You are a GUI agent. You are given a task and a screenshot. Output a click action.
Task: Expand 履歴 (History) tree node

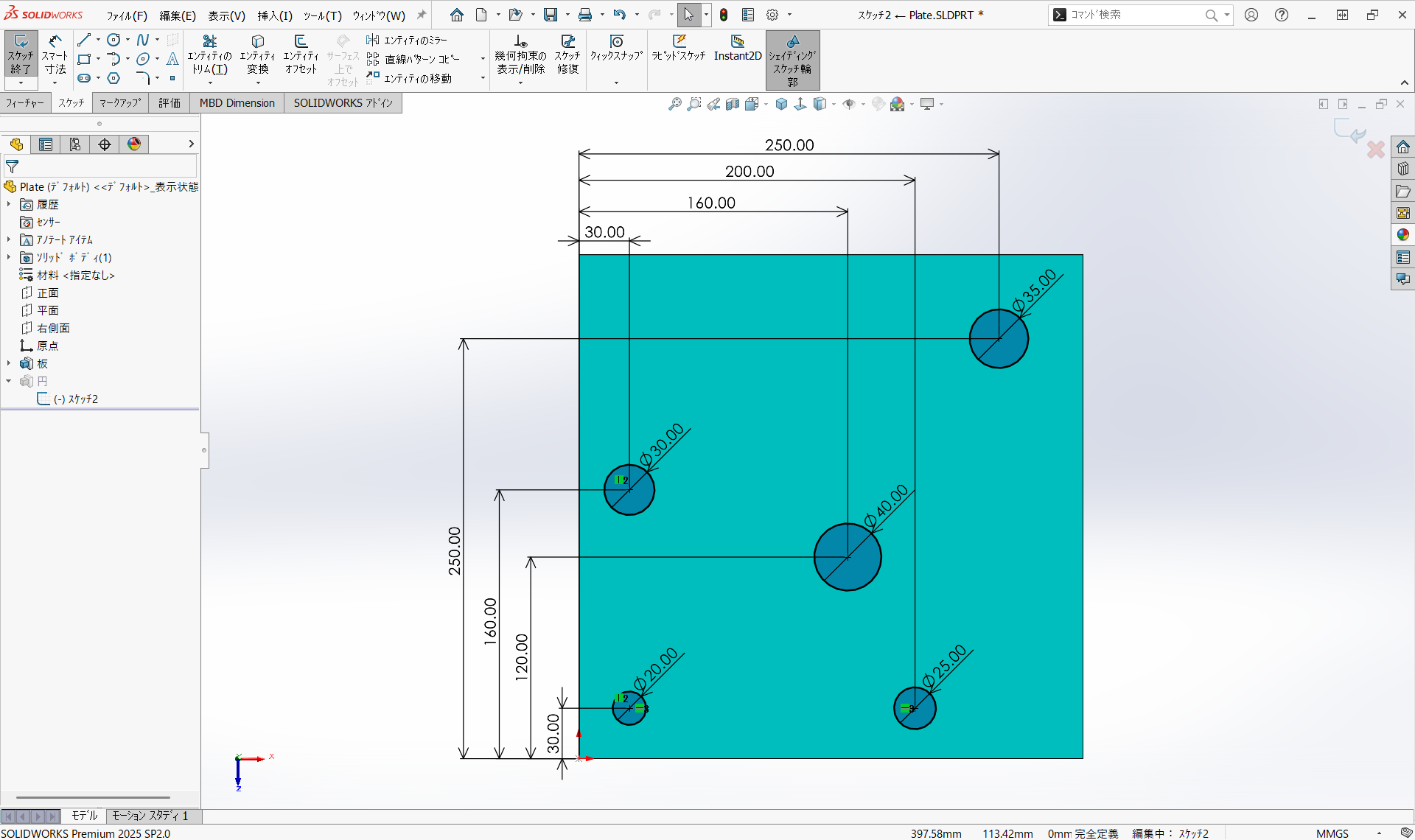(9, 204)
